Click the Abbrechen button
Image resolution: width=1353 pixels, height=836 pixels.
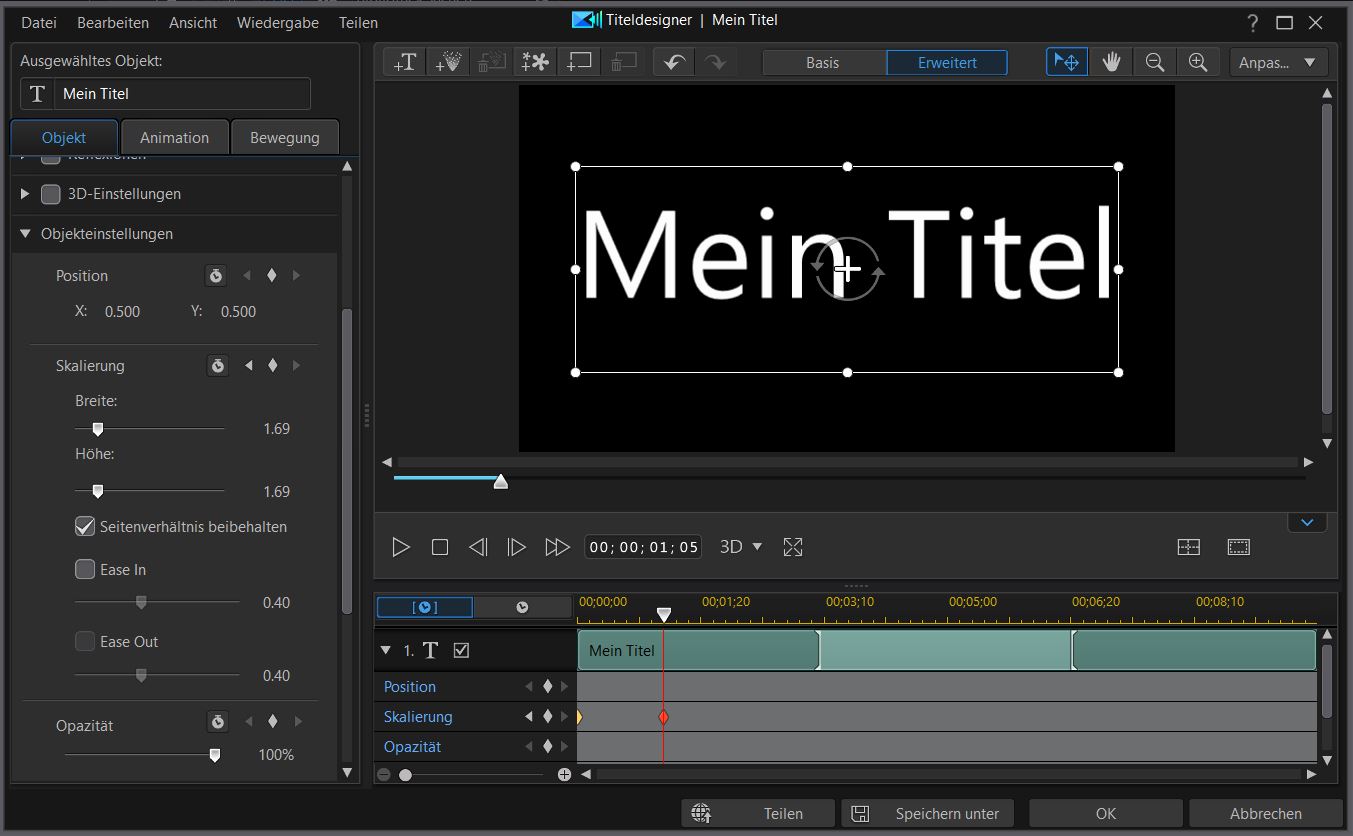pos(1265,813)
